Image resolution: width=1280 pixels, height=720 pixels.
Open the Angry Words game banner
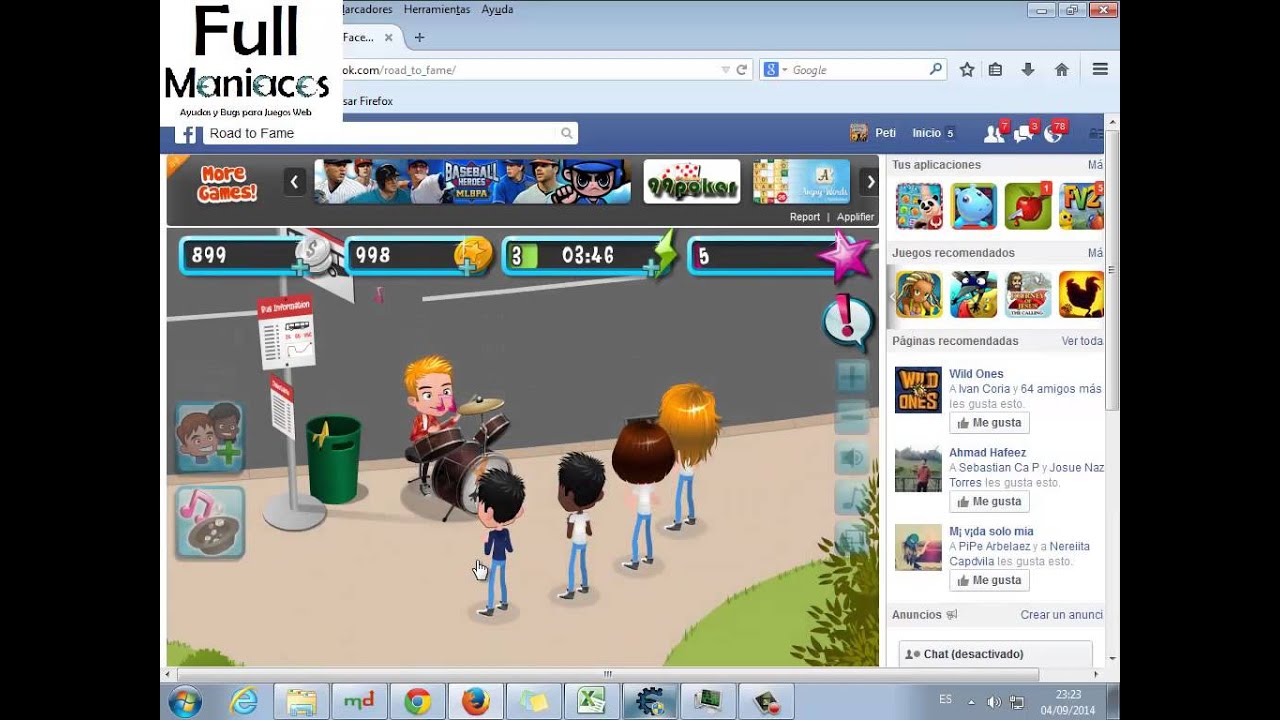tap(801, 182)
